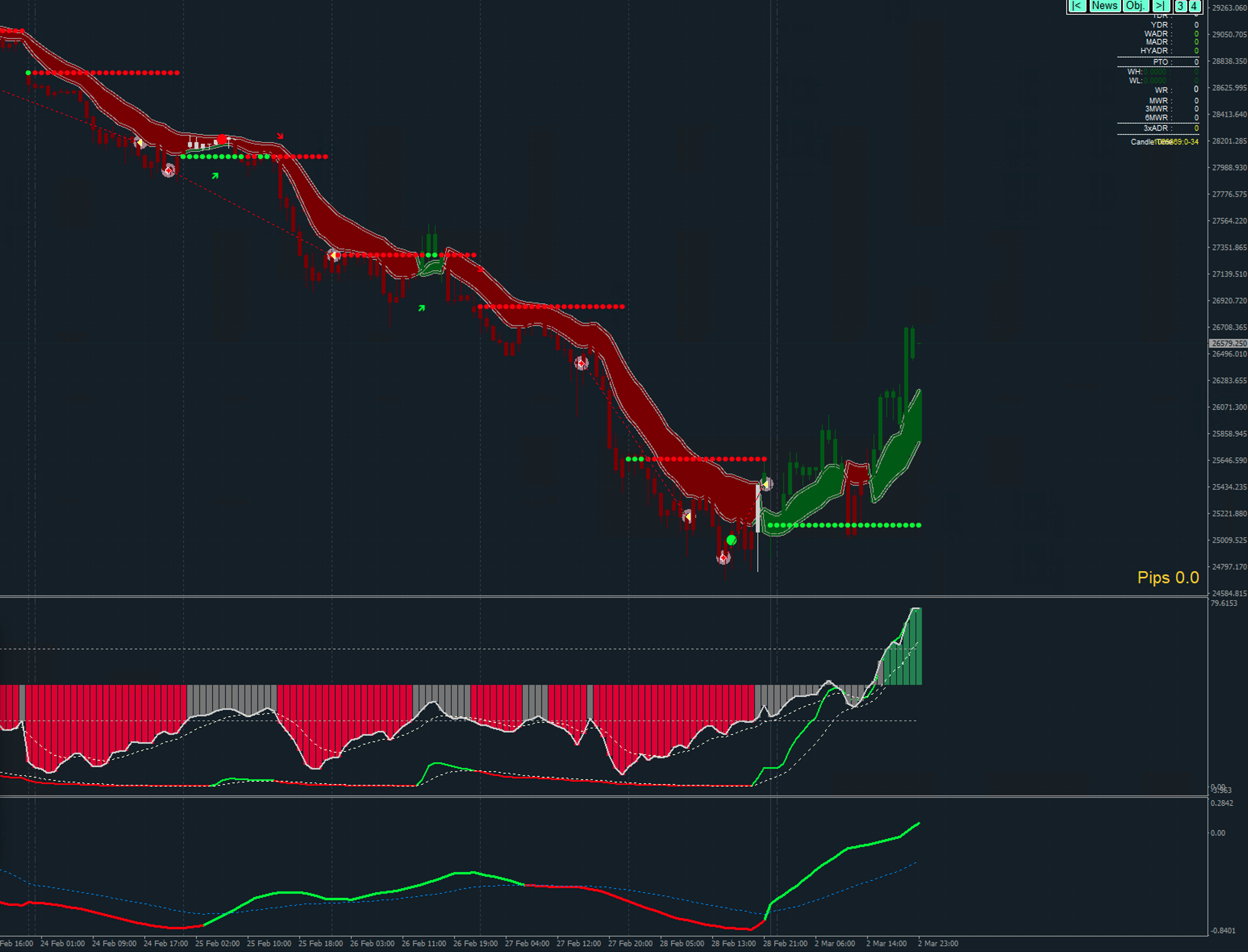
Task: Click green up arrow below first green dotted line
Action: click(x=215, y=176)
